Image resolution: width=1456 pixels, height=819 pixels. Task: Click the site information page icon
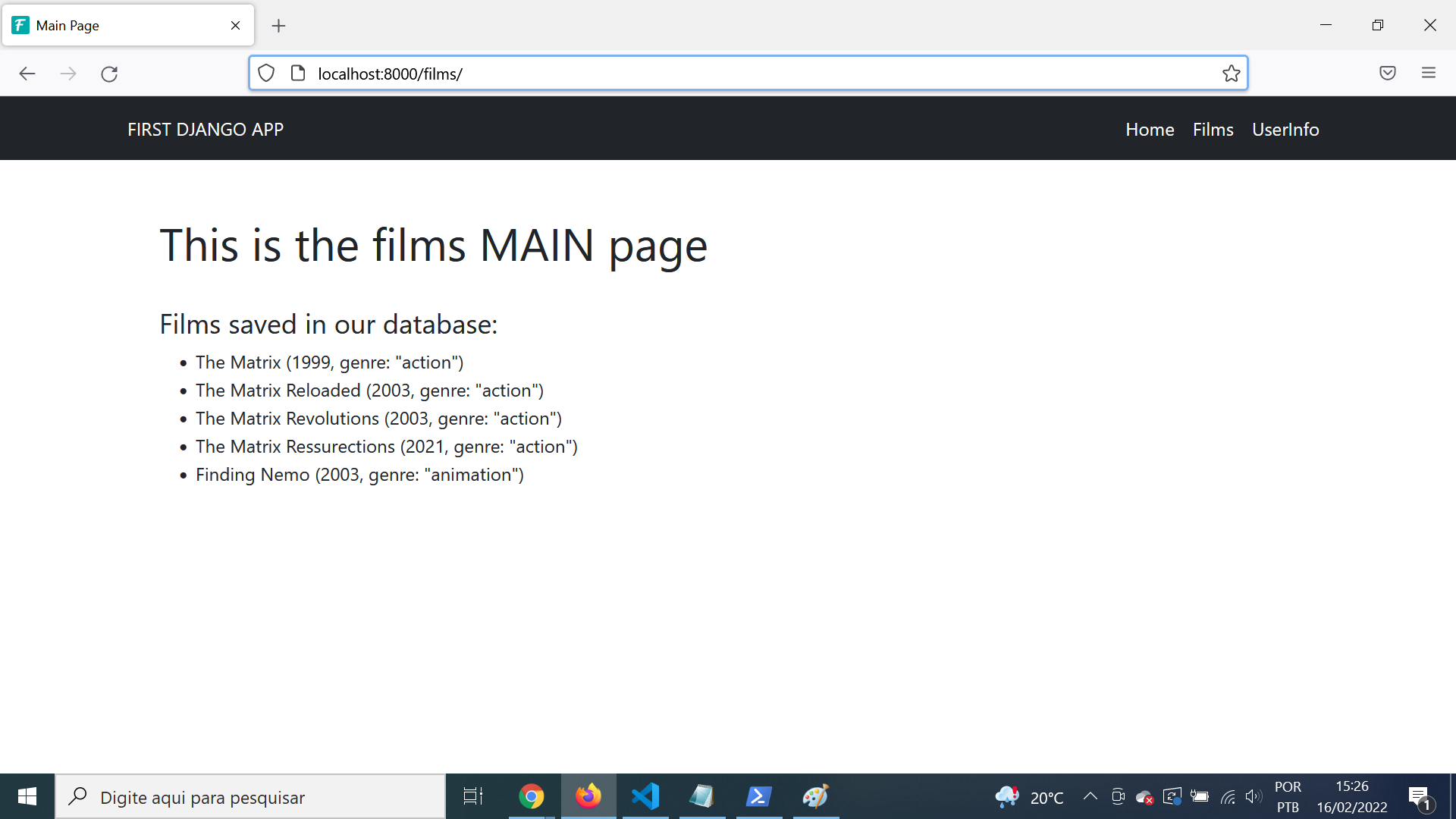[298, 74]
